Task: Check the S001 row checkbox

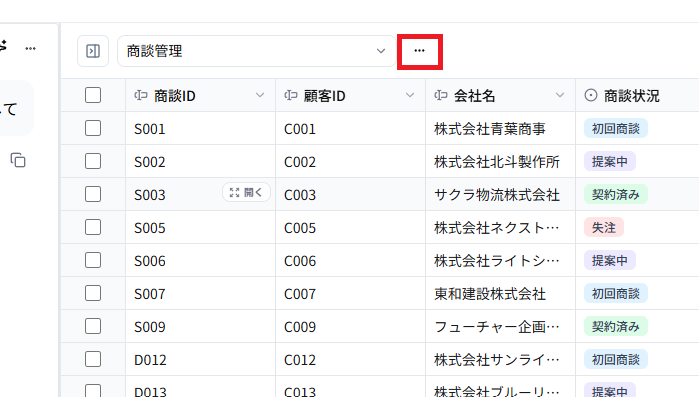Action: [93, 128]
